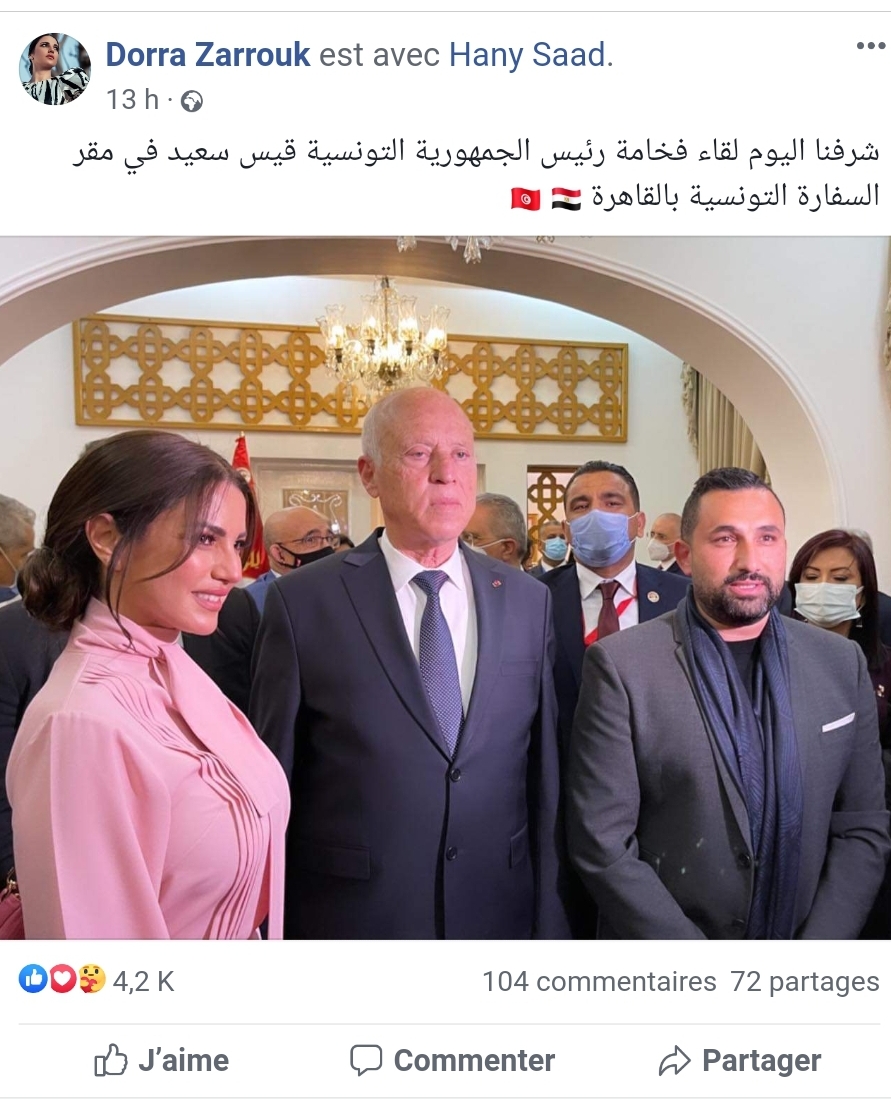The height and width of the screenshot is (1102, 891).
Task: Click the share arrow icon
Action: 675,1061
